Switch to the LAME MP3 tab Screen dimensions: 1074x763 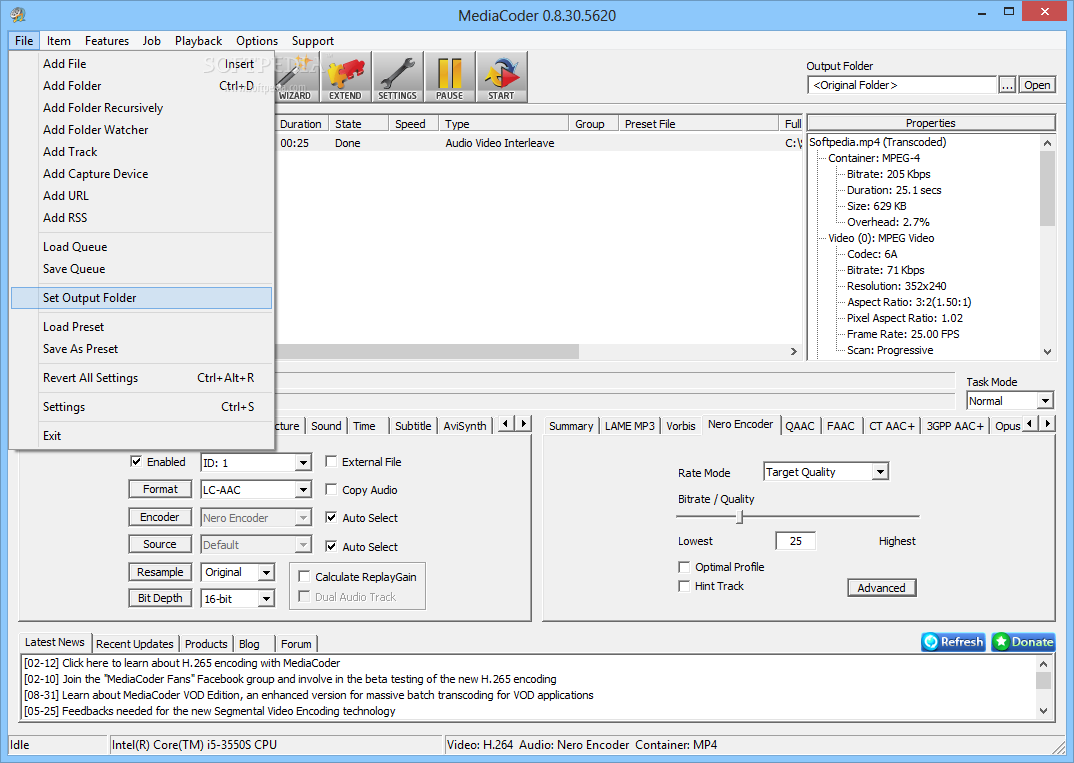click(x=629, y=426)
